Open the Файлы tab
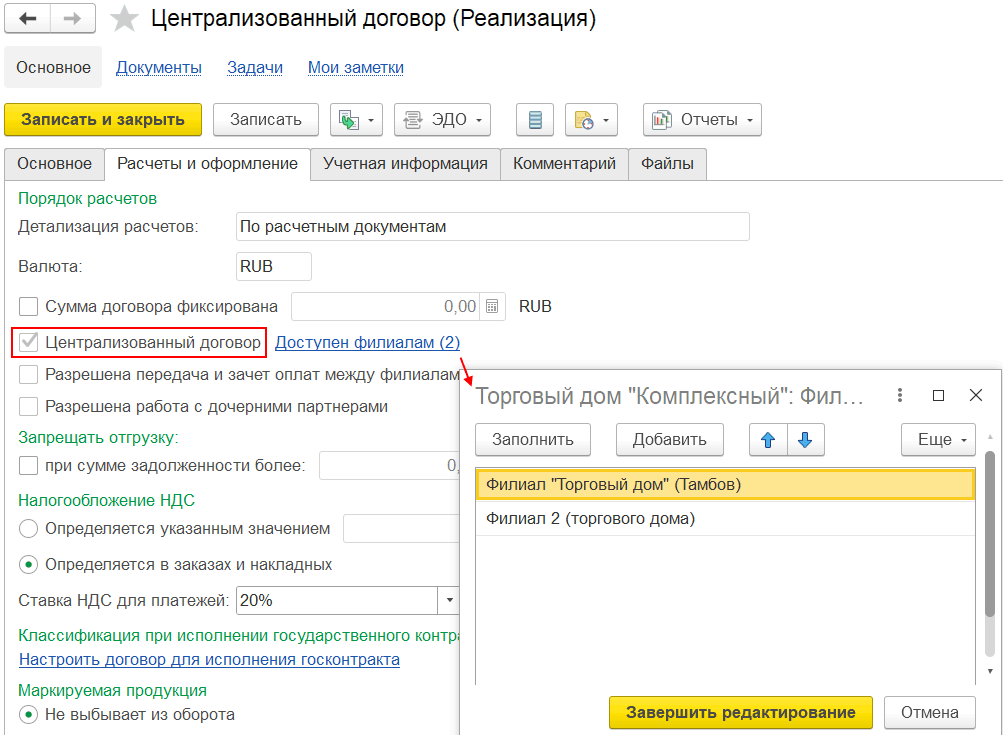Image resolution: width=1003 pixels, height=735 pixels. pyautogui.click(x=667, y=164)
